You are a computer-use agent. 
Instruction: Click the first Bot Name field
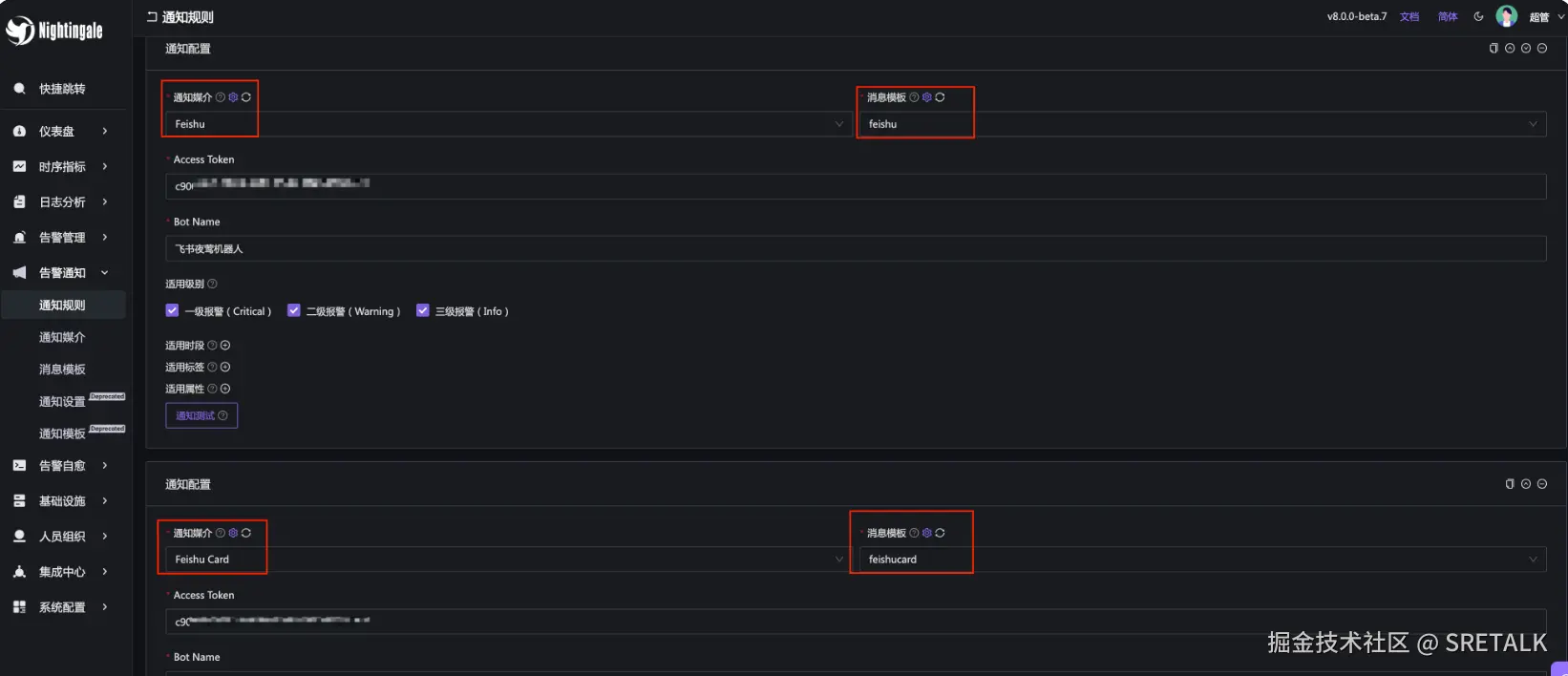coord(855,249)
